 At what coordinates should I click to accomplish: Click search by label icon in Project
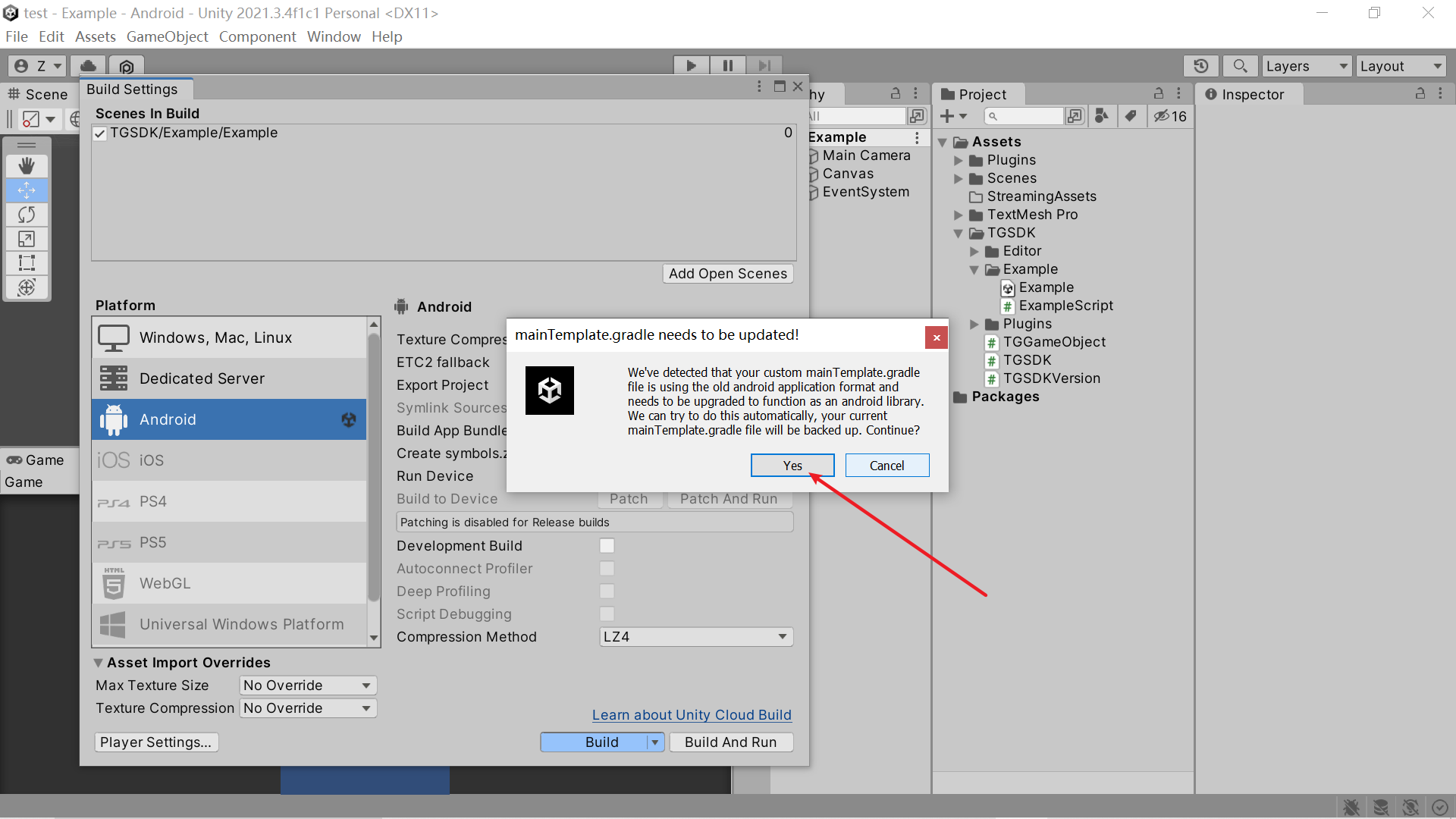click(x=1131, y=116)
